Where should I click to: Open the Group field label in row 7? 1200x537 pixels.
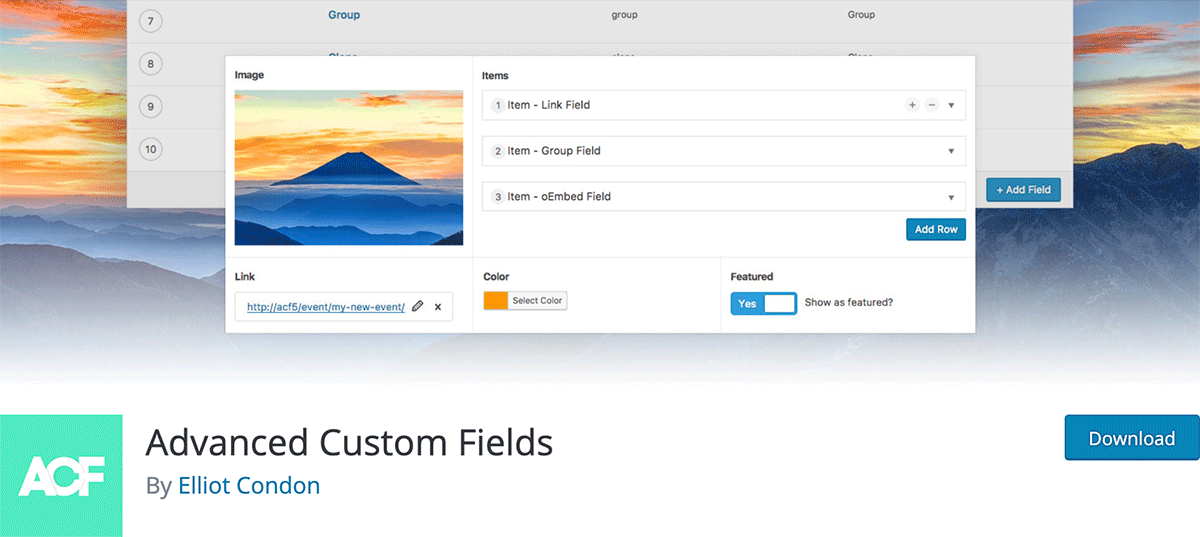[344, 15]
